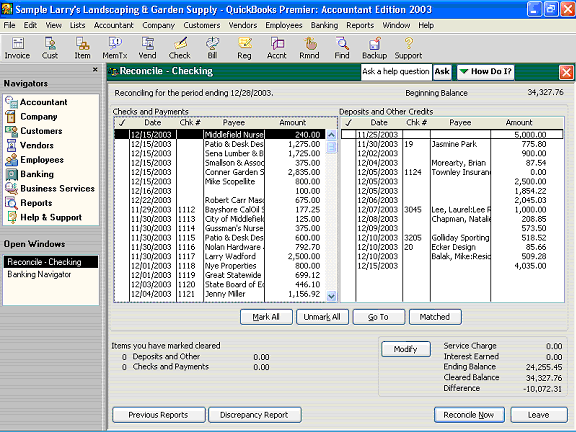Close the Navigators side panel

tap(95, 69)
